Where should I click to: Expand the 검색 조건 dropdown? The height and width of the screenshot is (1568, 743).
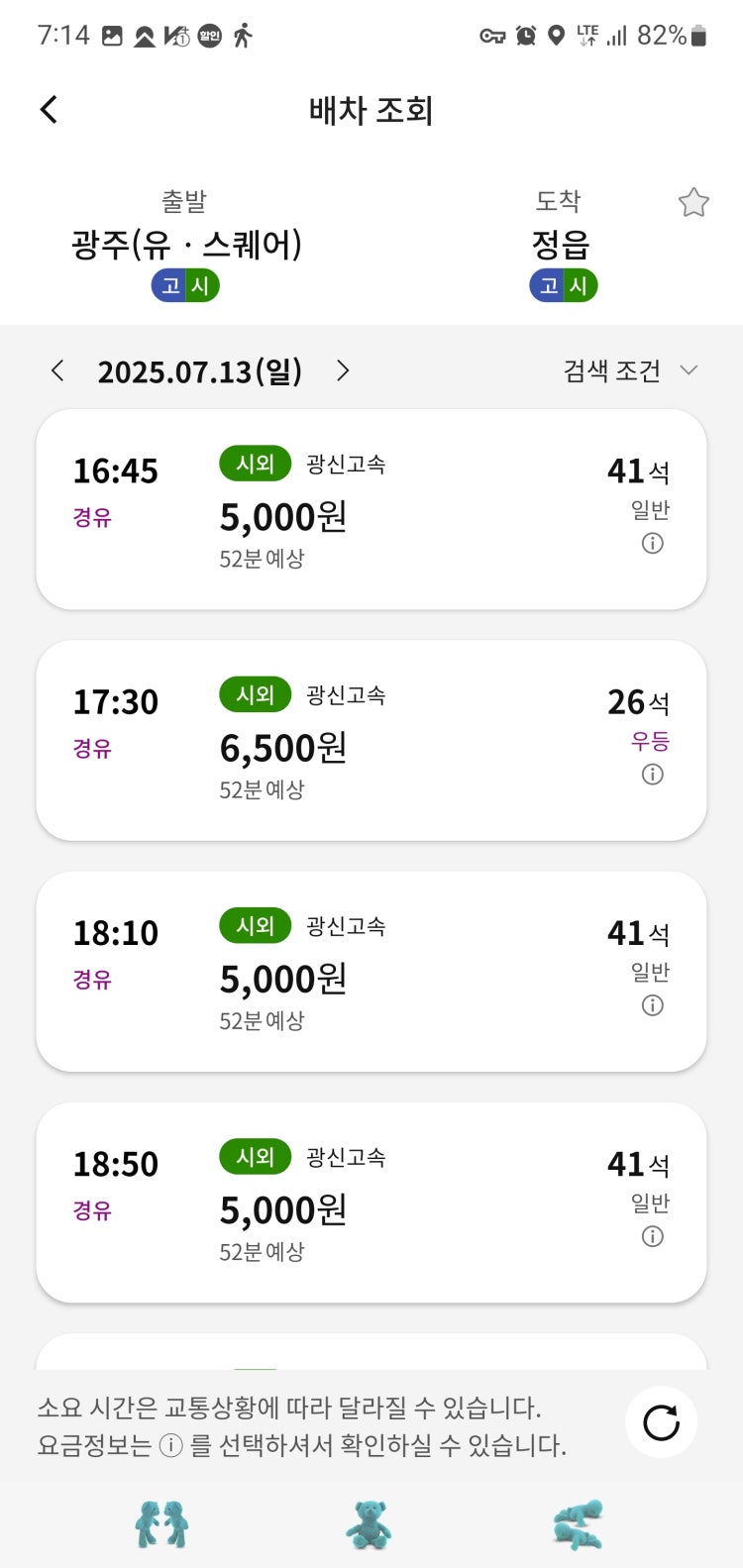click(631, 370)
